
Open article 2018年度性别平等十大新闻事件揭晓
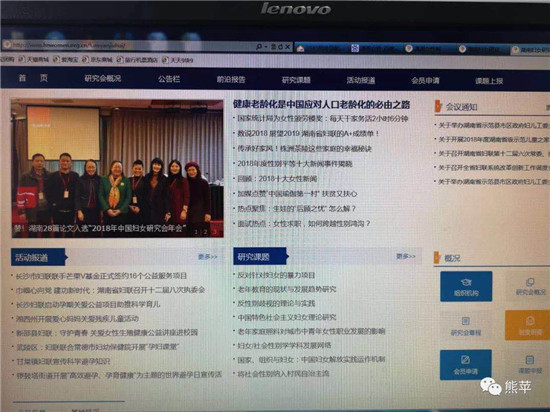(295, 164)
